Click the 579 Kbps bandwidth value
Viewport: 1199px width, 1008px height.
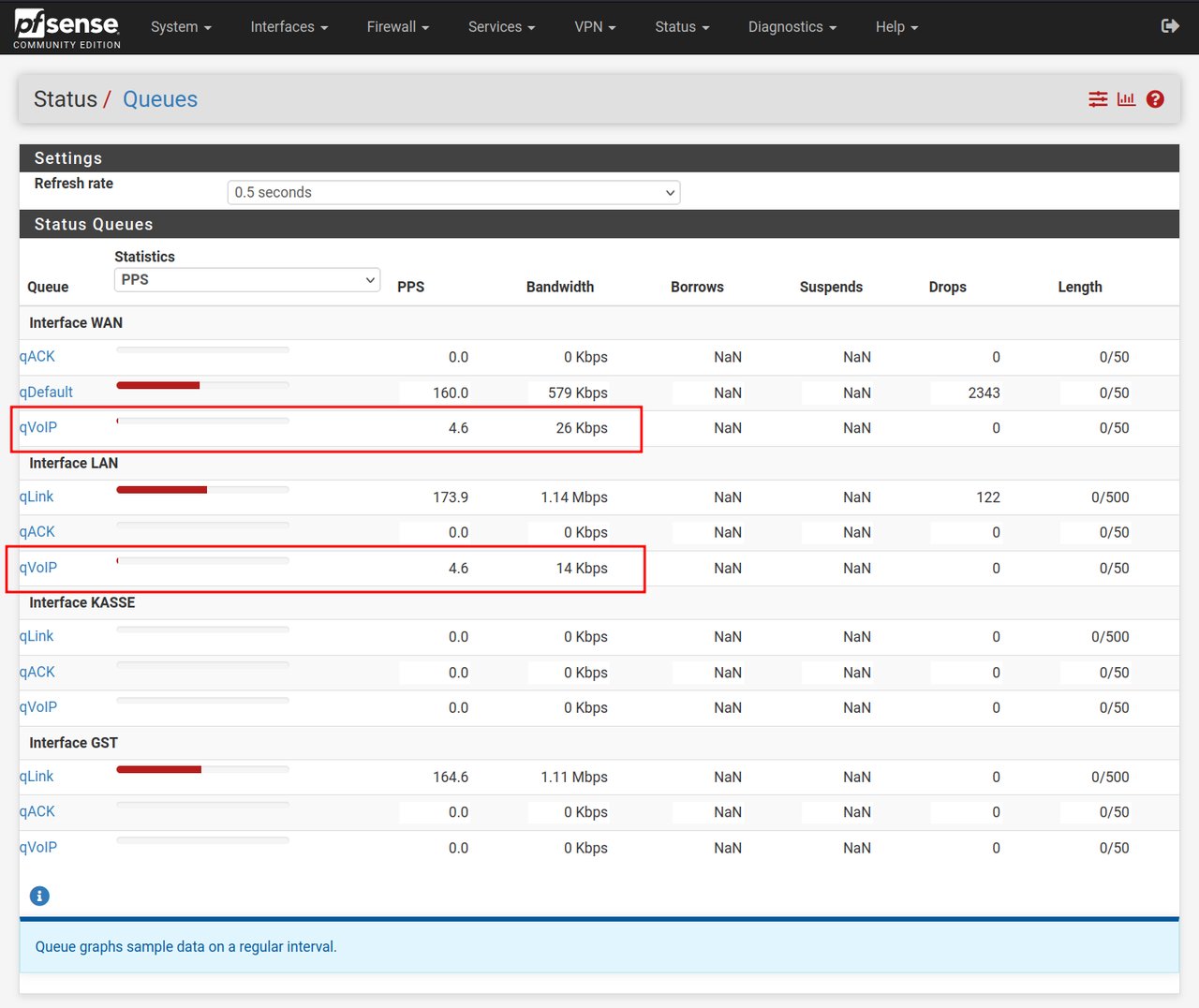pos(578,393)
